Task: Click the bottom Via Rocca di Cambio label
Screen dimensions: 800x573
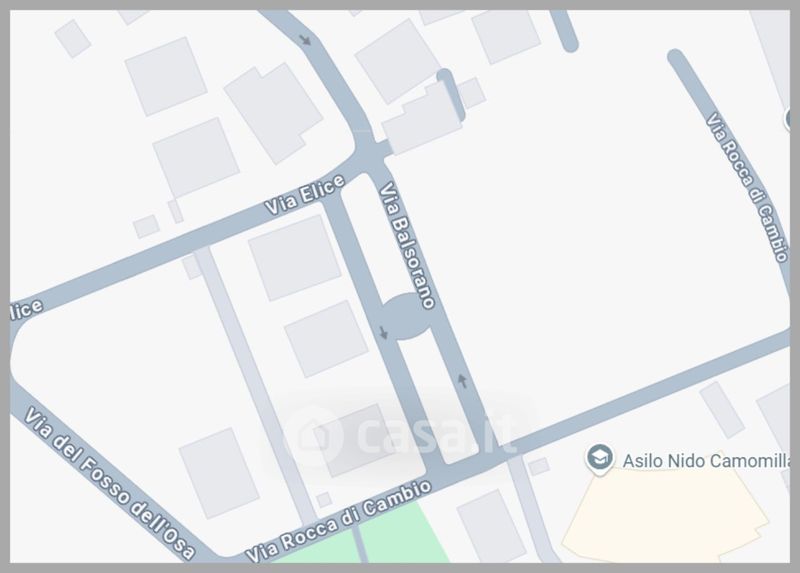Action: pyautogui.click(x=339, y=521)
